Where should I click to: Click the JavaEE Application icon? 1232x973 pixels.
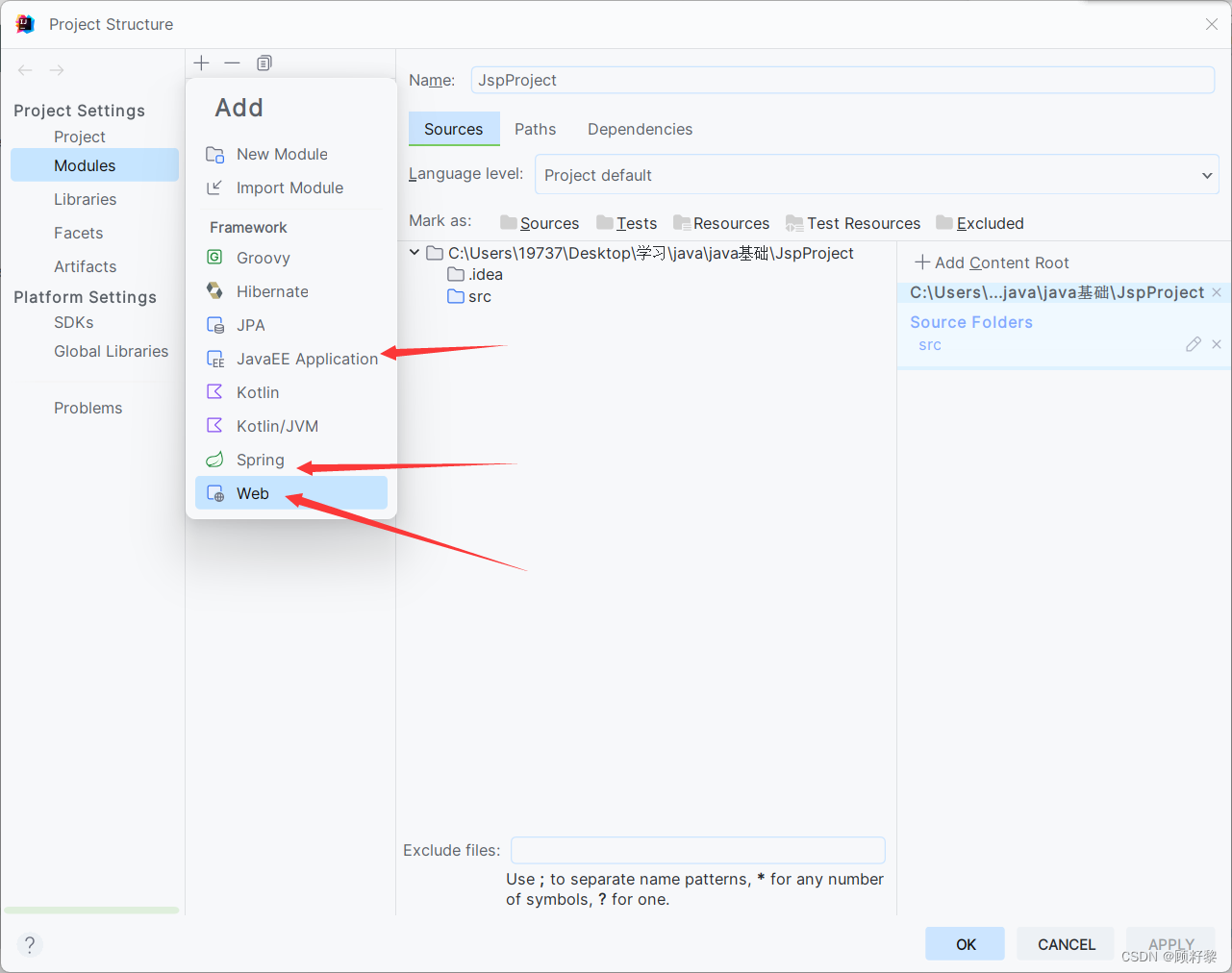click(x=215, y=359)
